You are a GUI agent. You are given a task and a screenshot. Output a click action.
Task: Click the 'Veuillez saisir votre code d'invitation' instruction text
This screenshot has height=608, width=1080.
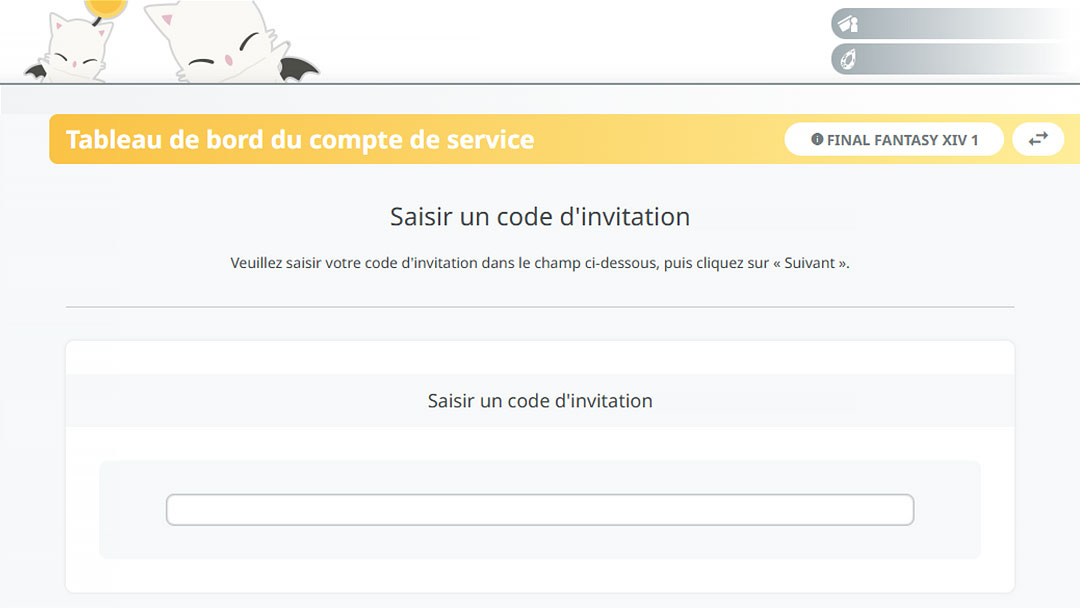click(x=540, y=263)
